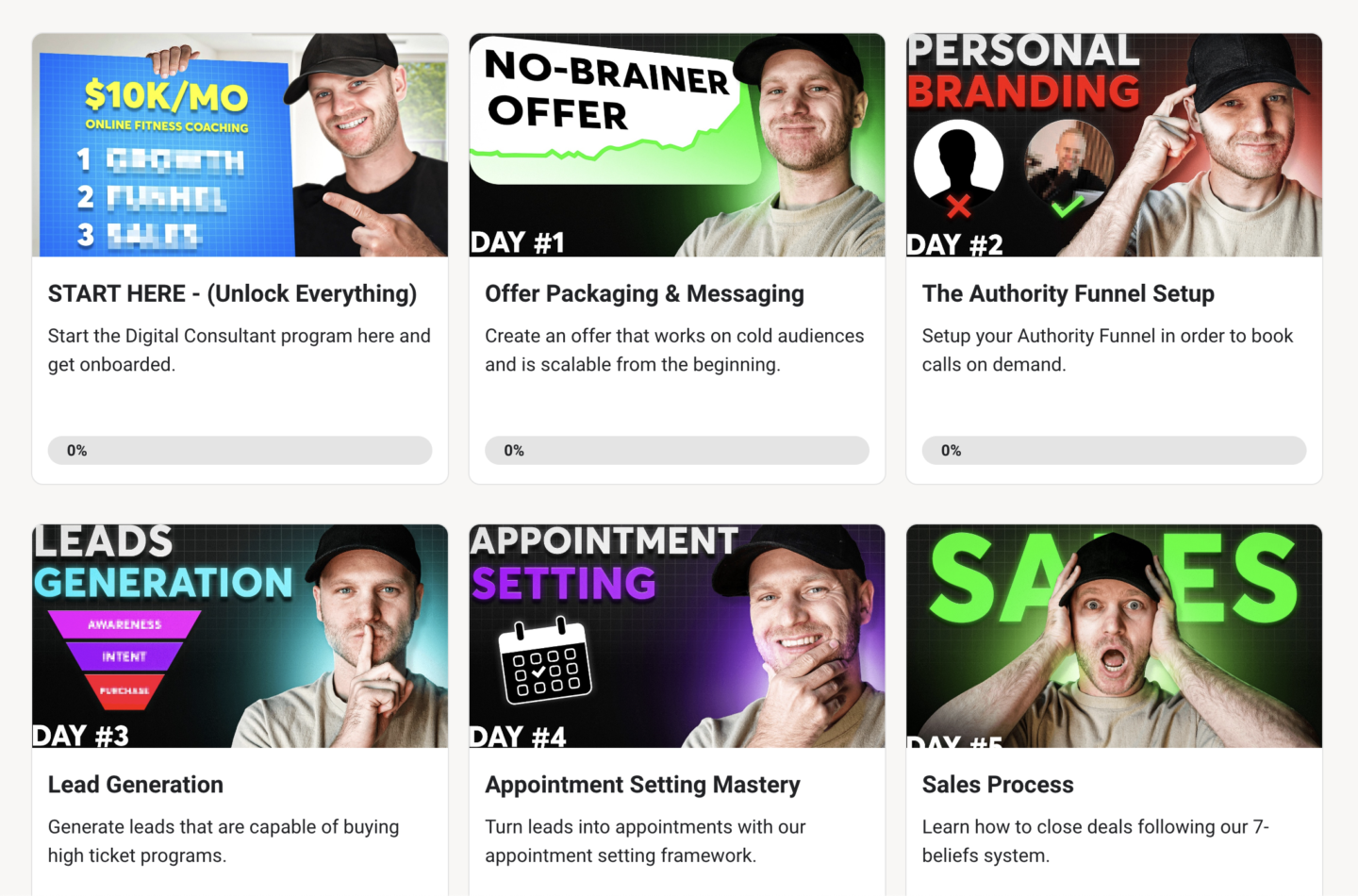The width and height of the screenshot is (1358, 896).
Task: Click the Appointment Setting Mastery title
Action: point(642,785)
